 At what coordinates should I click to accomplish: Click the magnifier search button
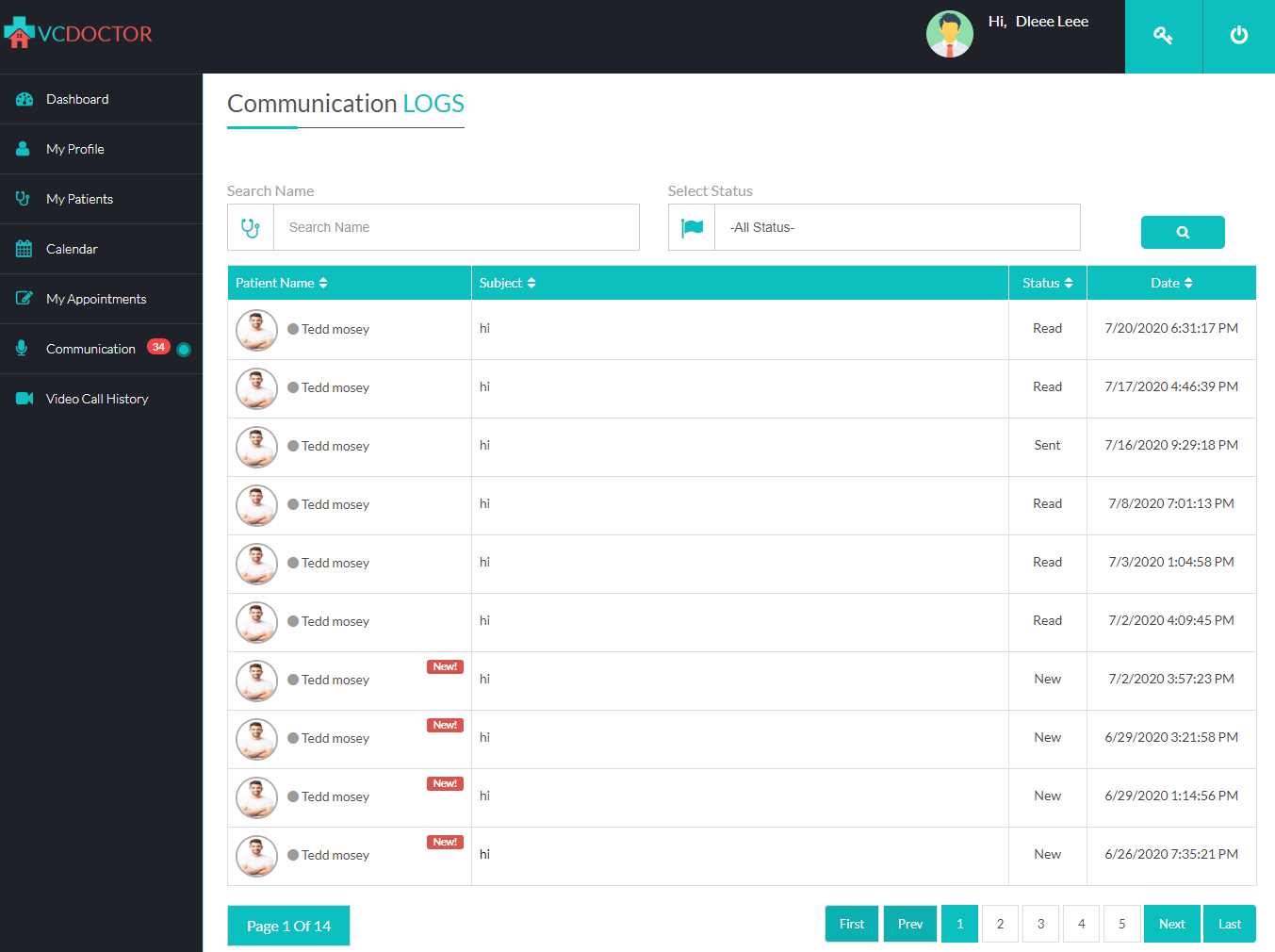click(x=1182, y=232)
